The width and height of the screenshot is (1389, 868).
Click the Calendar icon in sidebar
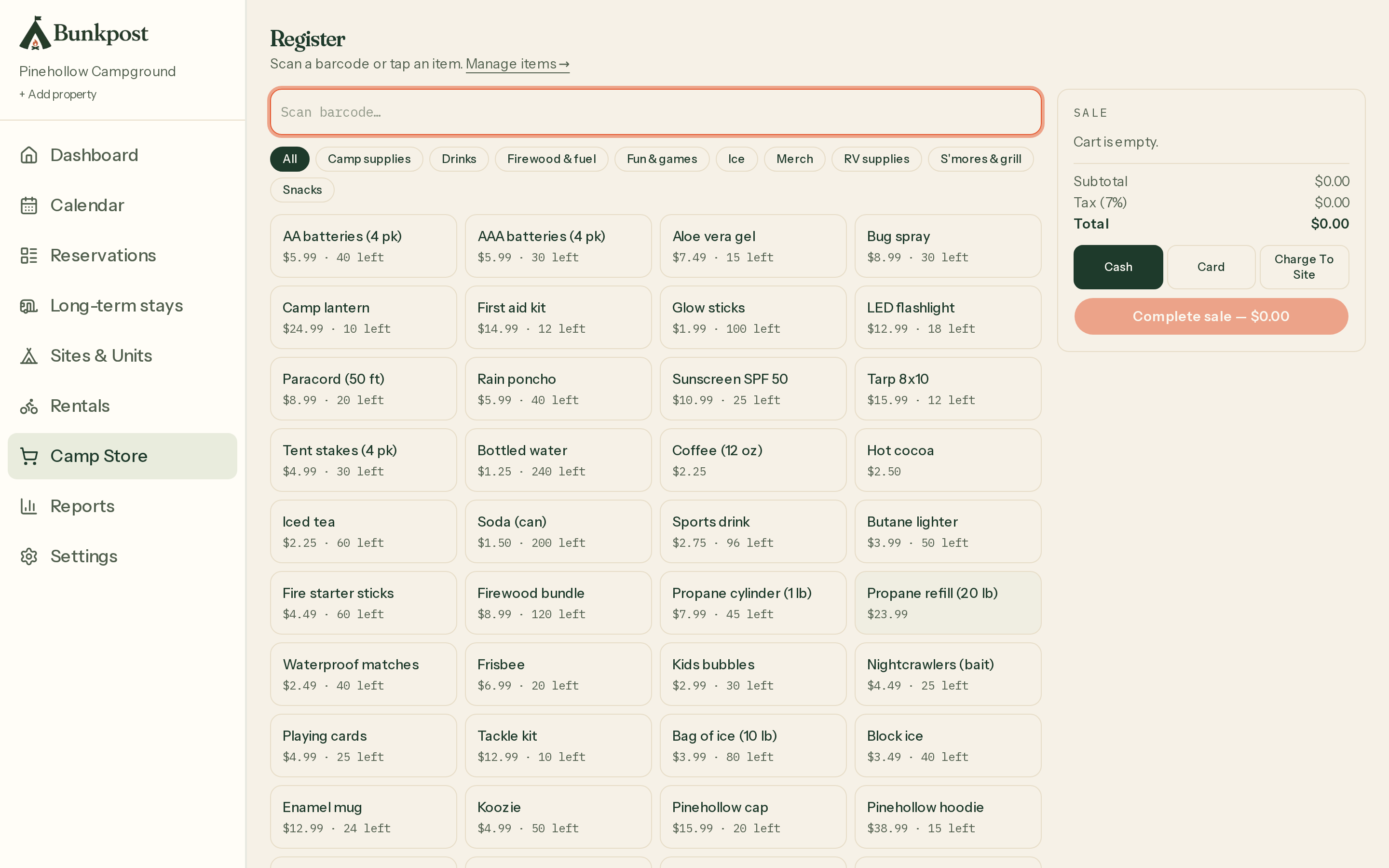pyautogui.click(x=29, y=205)
